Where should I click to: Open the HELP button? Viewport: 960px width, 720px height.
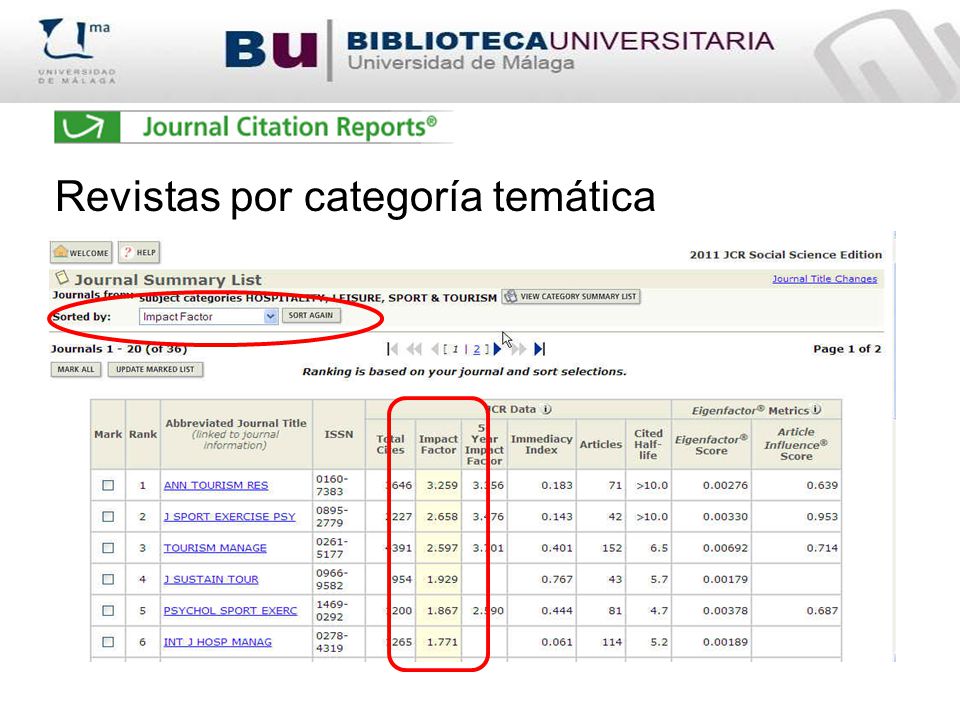(139, 252)
